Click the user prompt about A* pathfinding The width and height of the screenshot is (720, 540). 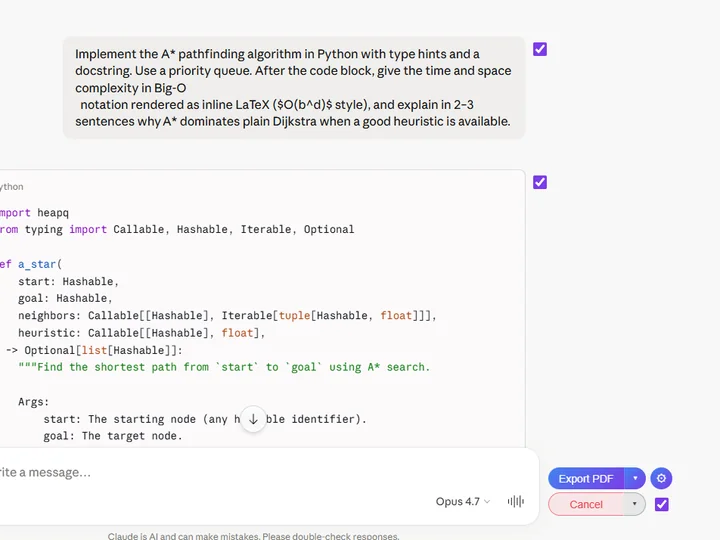pos(294,88)
